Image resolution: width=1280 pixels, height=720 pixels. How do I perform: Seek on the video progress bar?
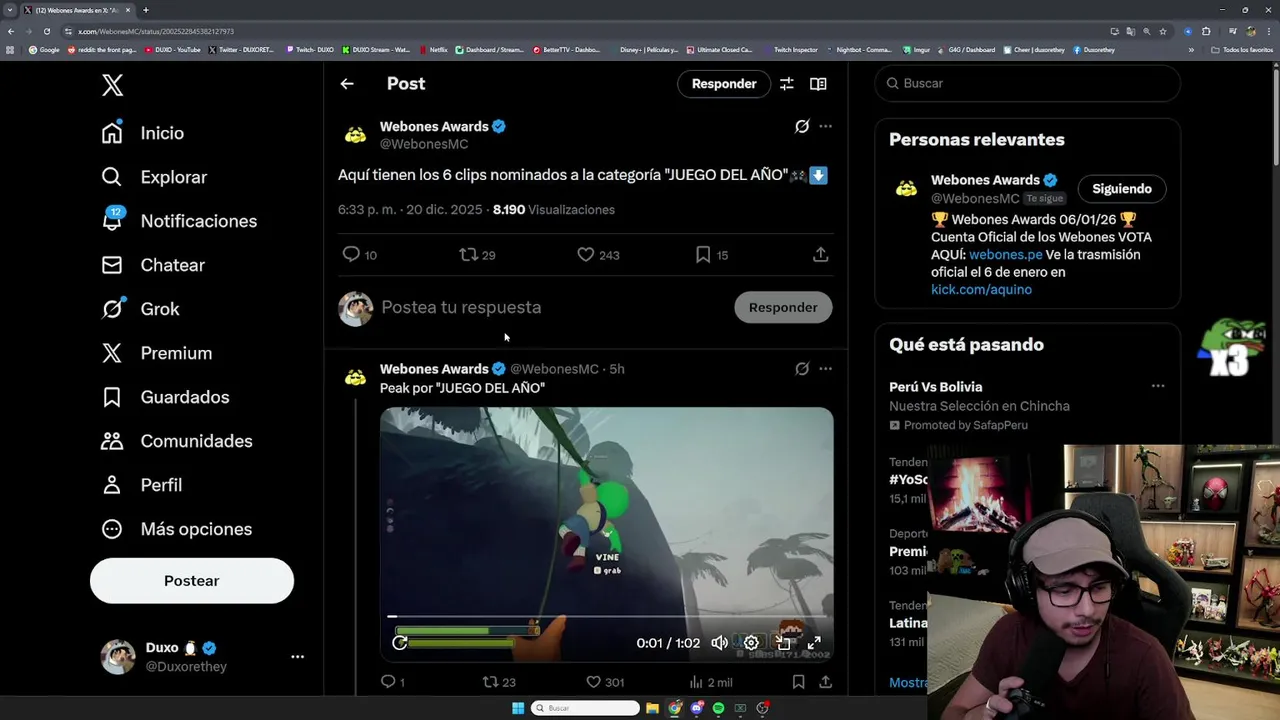tap(606, 618)
